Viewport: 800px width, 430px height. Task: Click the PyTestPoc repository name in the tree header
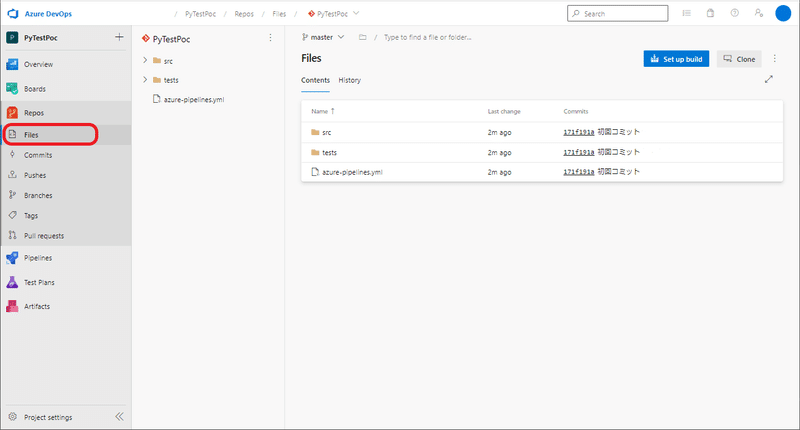click(x=171, y=39)
